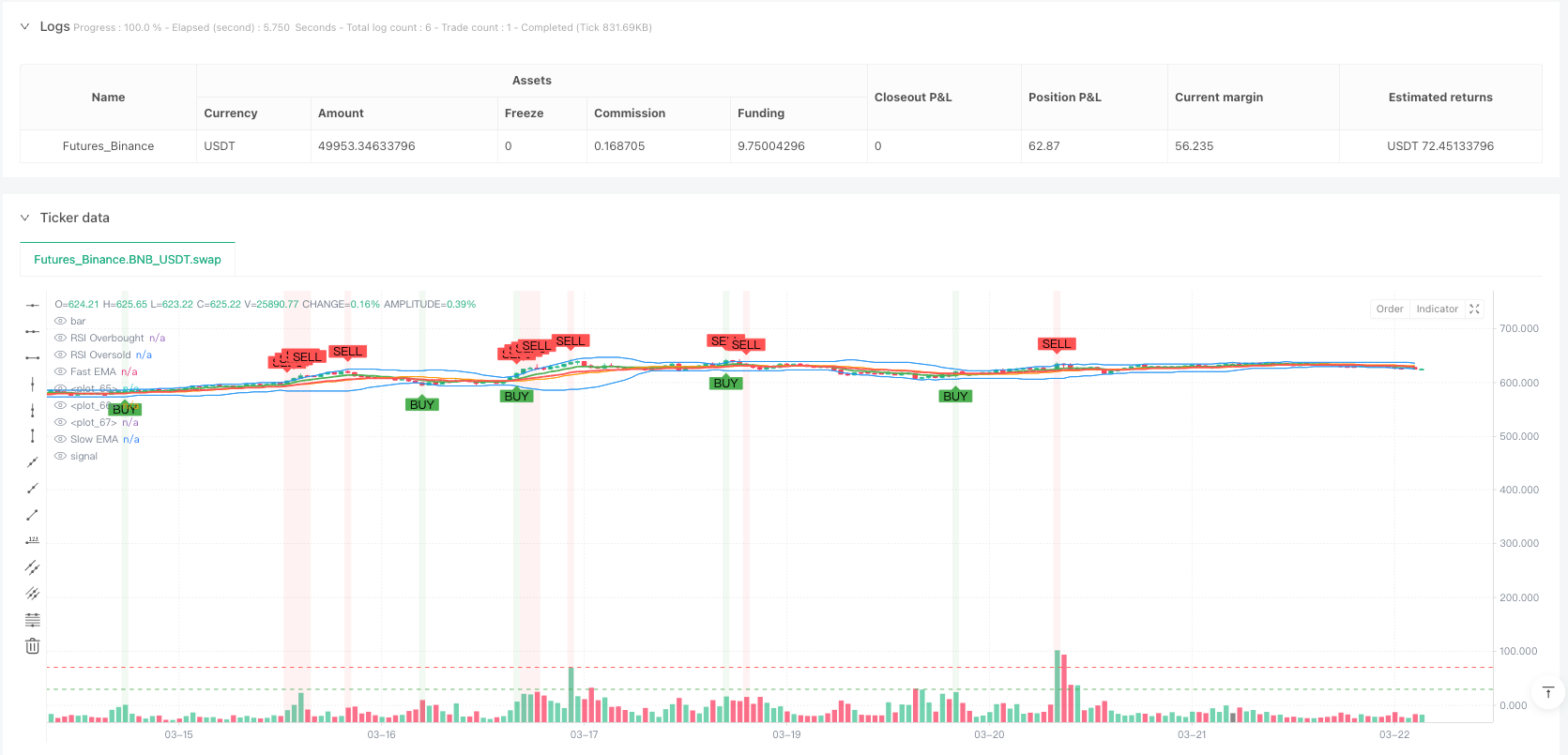Click the back-to-top arrow button
This screenshot has width=1568, height=755.
pos(1548,693)
